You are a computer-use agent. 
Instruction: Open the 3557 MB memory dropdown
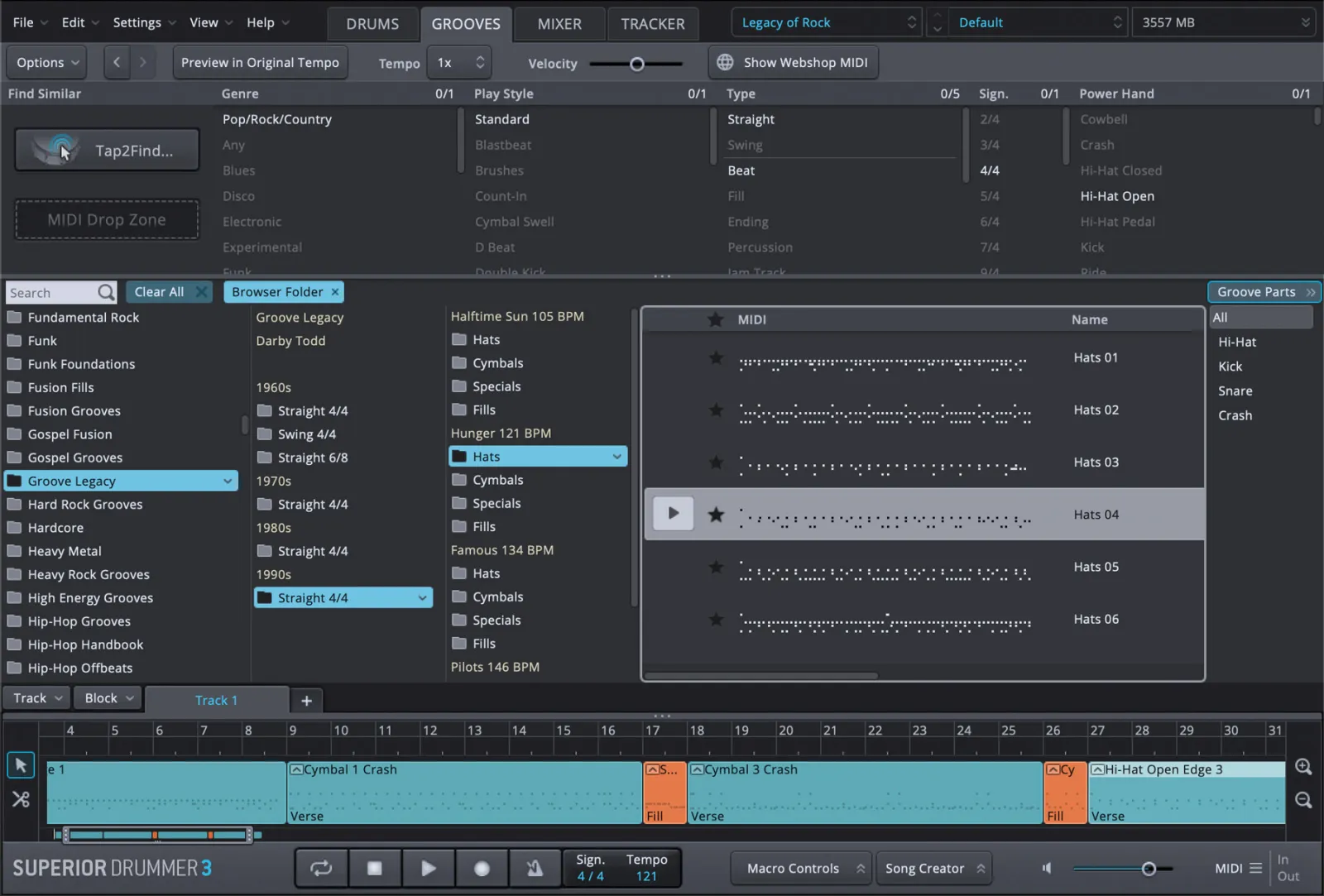tap(1224, 22)
